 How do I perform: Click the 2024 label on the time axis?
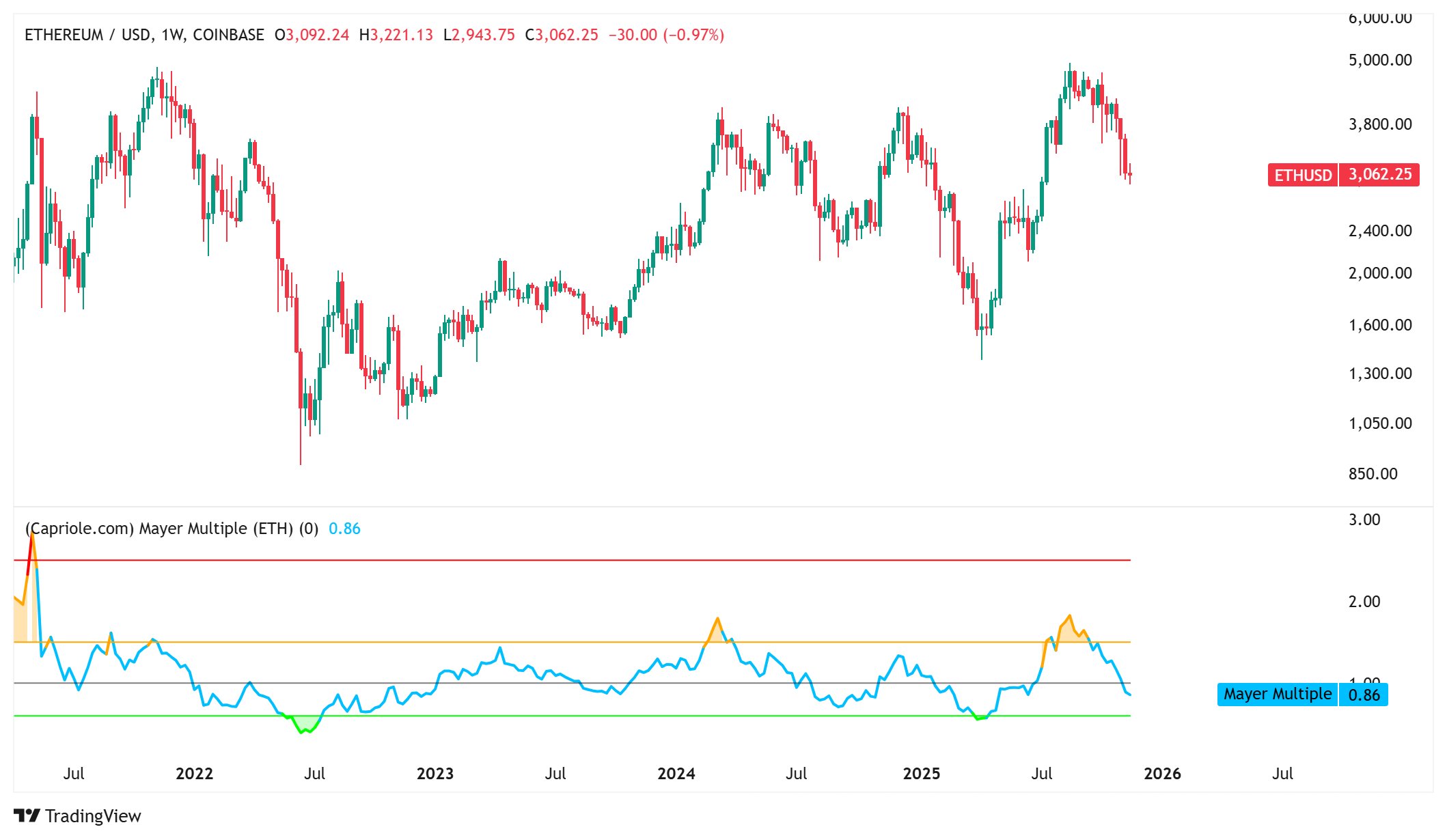point(676,774)
